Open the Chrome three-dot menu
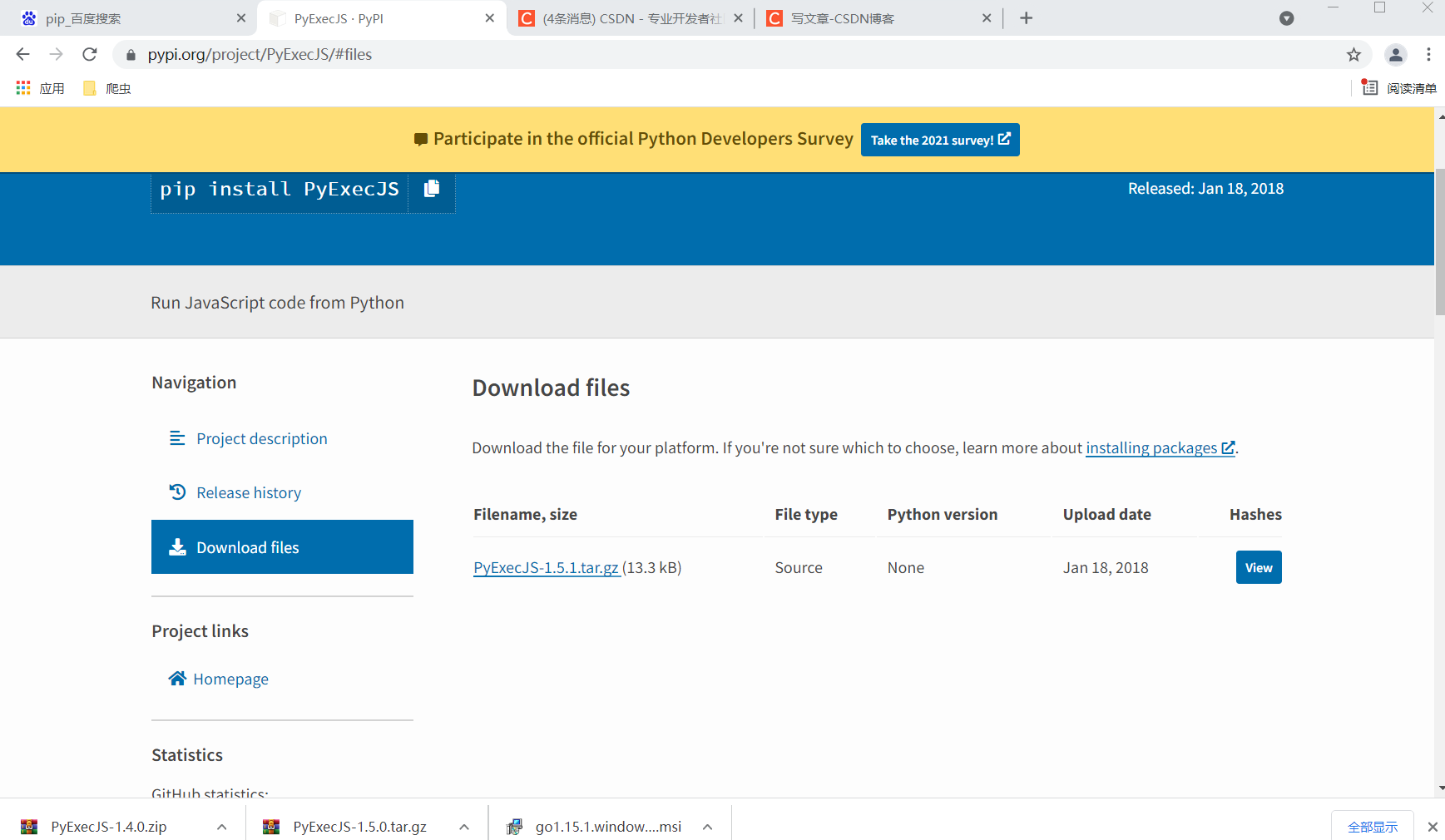This screenshot has height=840, width=1445. click(1429, 54)
